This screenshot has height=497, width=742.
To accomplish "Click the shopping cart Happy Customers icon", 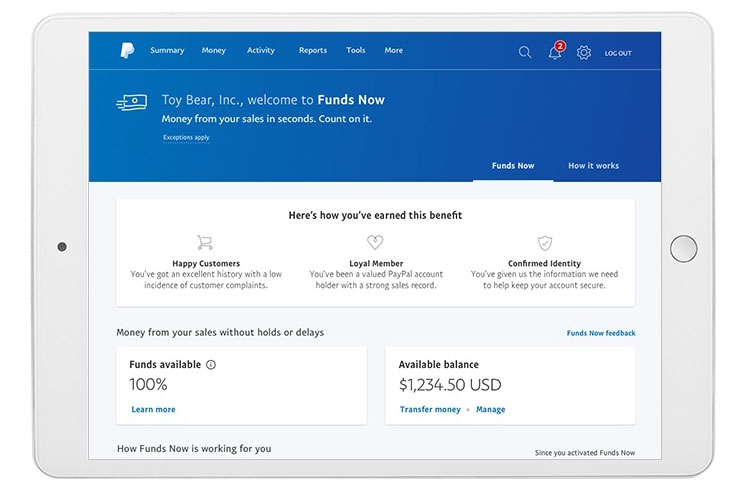I will click(205, 242).
